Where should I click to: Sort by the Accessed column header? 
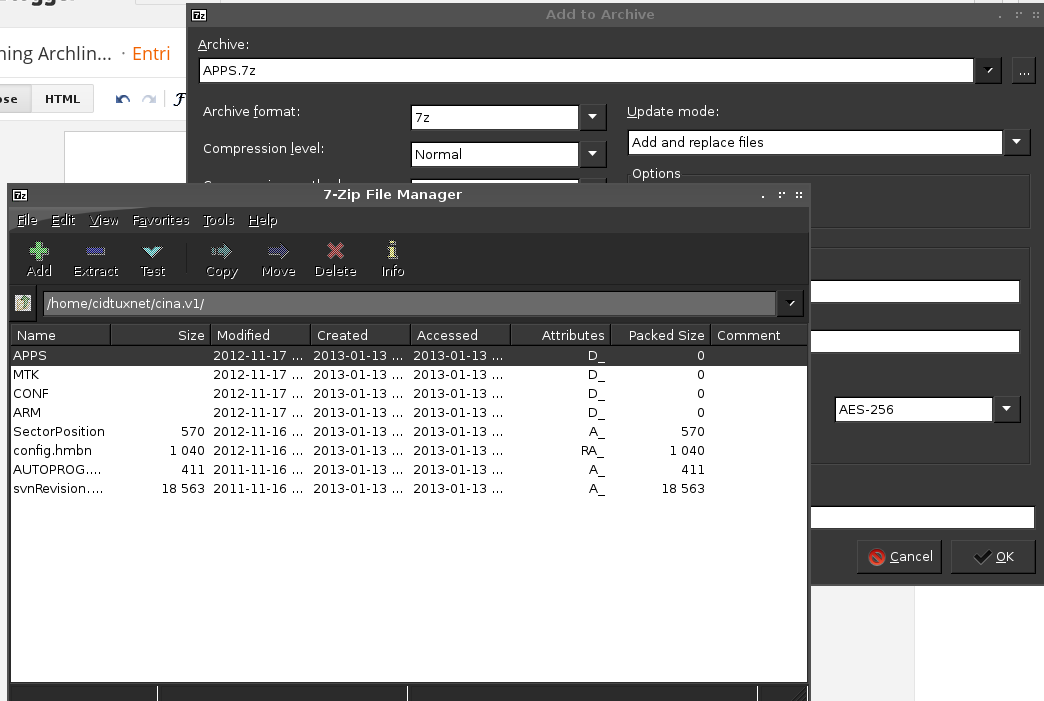click(461, 335)
